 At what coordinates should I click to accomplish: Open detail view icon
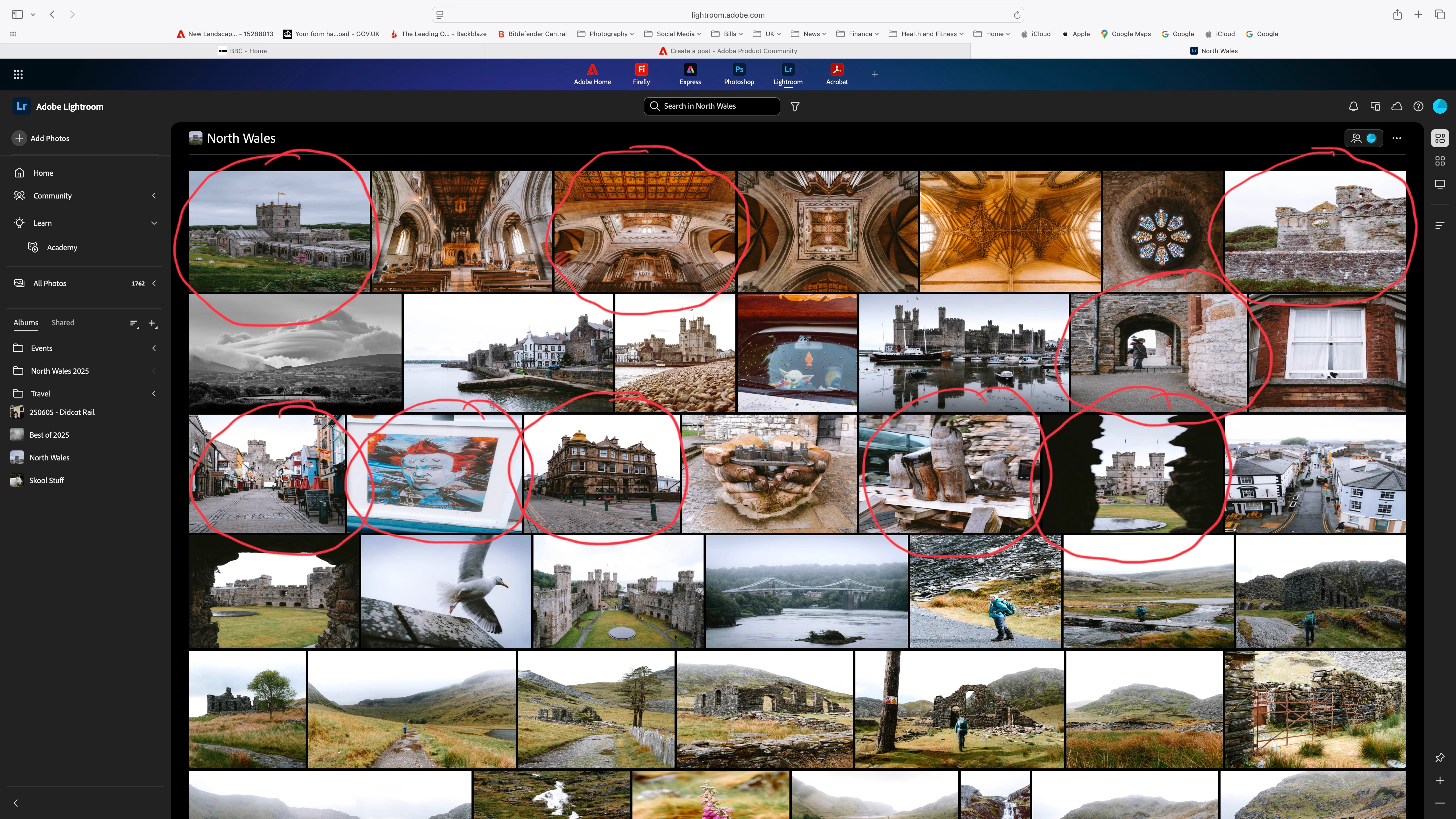tap(1440, 184)
